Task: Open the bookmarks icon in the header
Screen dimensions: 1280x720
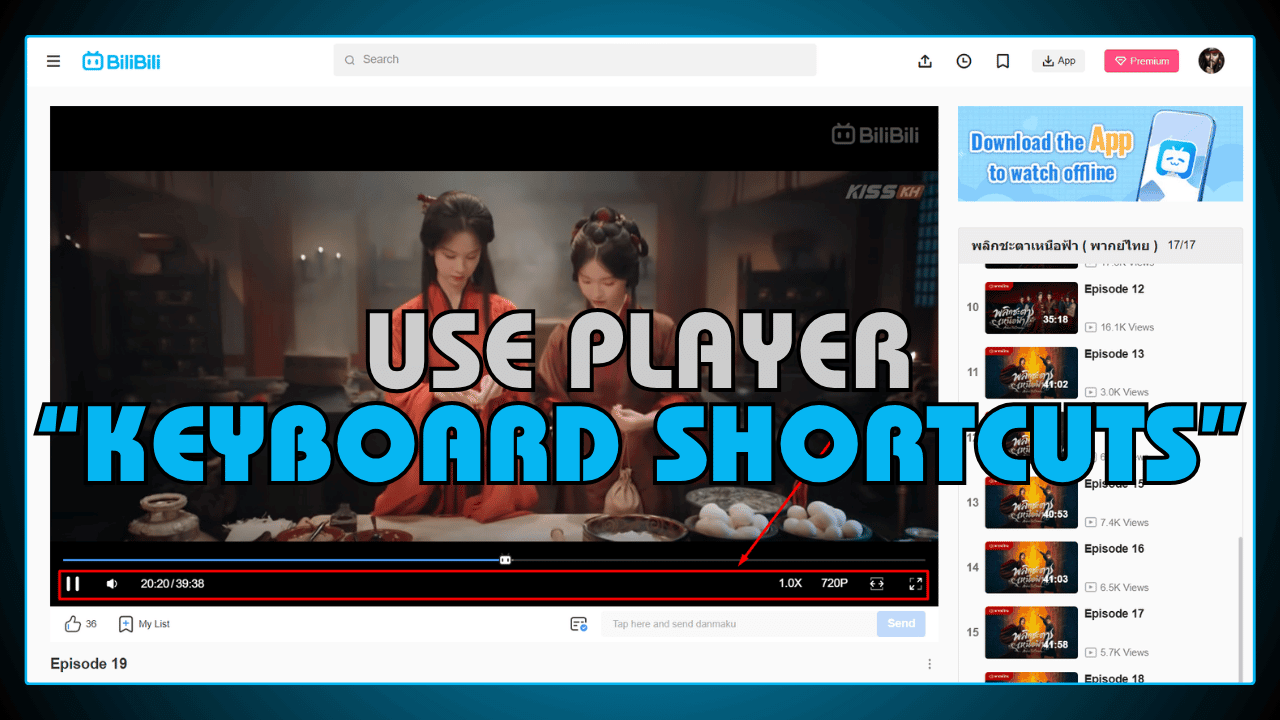Action: click(x=1003, y=61)
